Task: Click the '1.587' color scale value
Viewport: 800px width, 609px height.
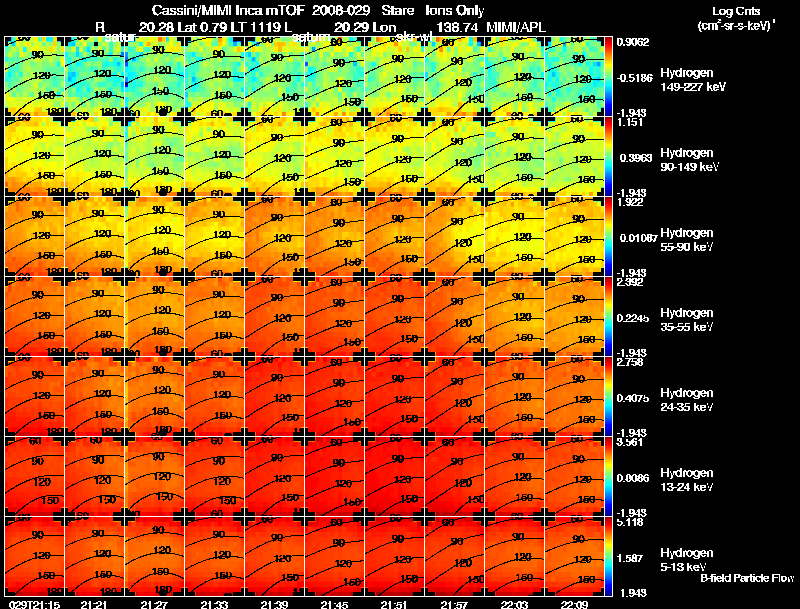Action: [630, 558]
